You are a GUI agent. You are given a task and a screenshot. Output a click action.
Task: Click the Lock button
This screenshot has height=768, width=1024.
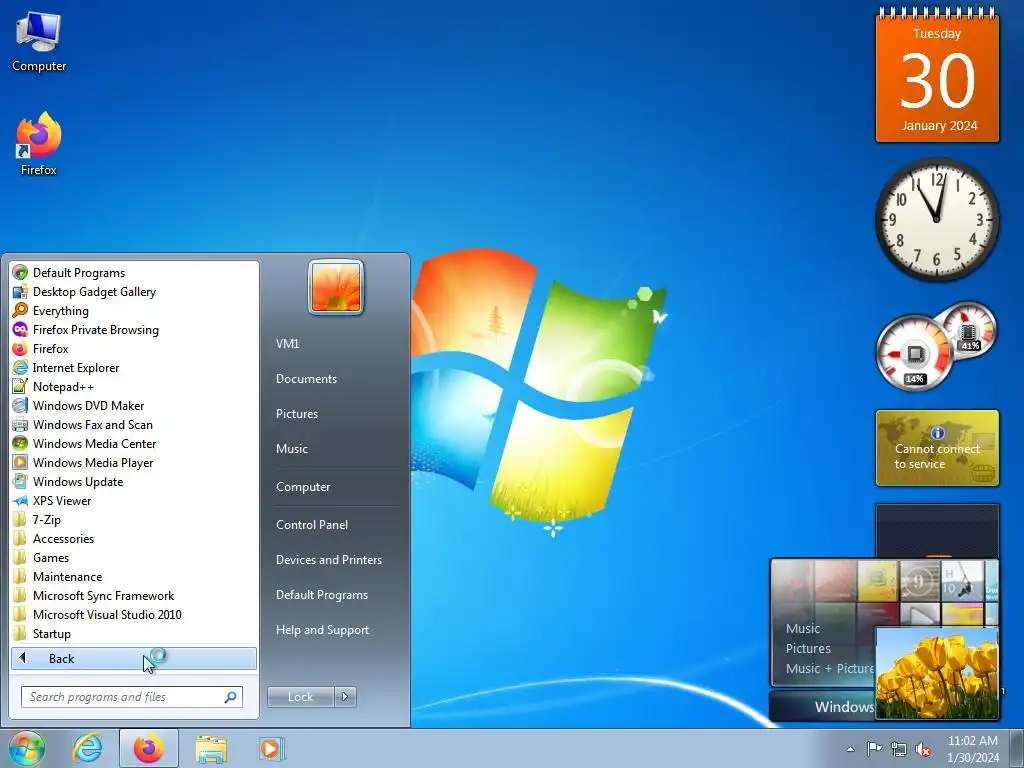click(300, 697)
